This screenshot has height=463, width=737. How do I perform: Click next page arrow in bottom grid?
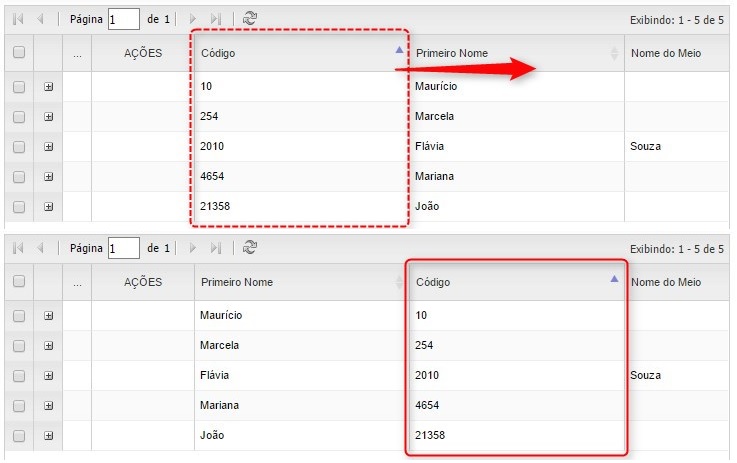pyautogui.click(x=193, y=248)
